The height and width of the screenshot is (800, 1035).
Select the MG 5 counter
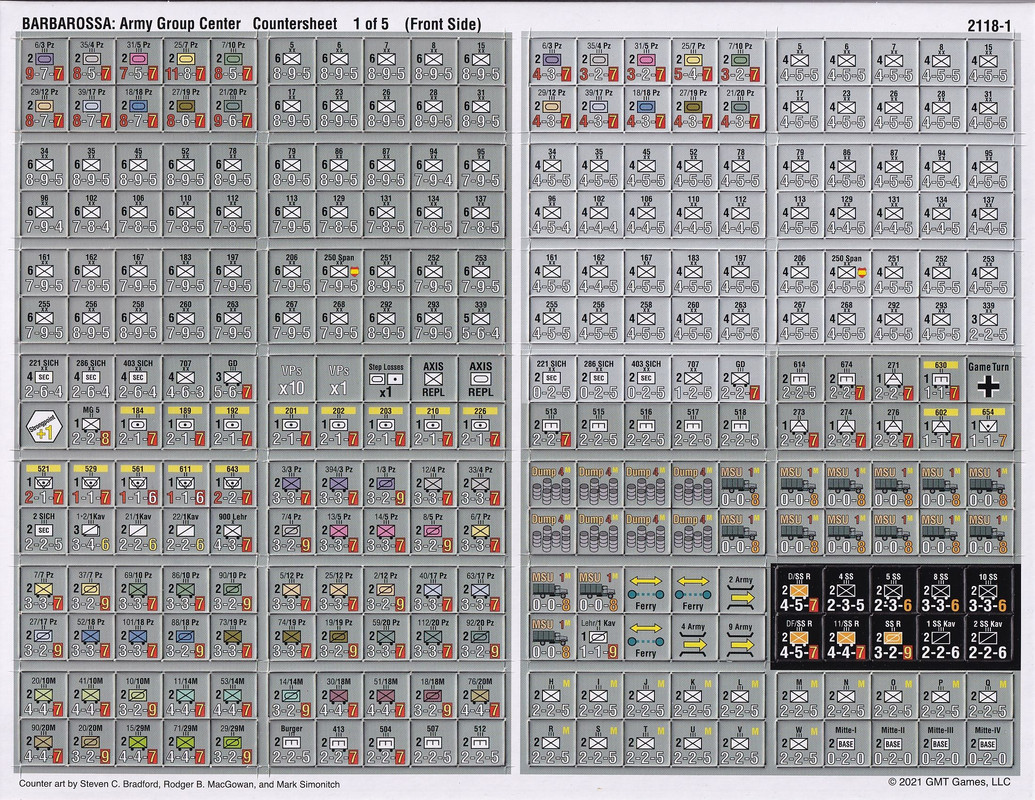click(91, 426)
